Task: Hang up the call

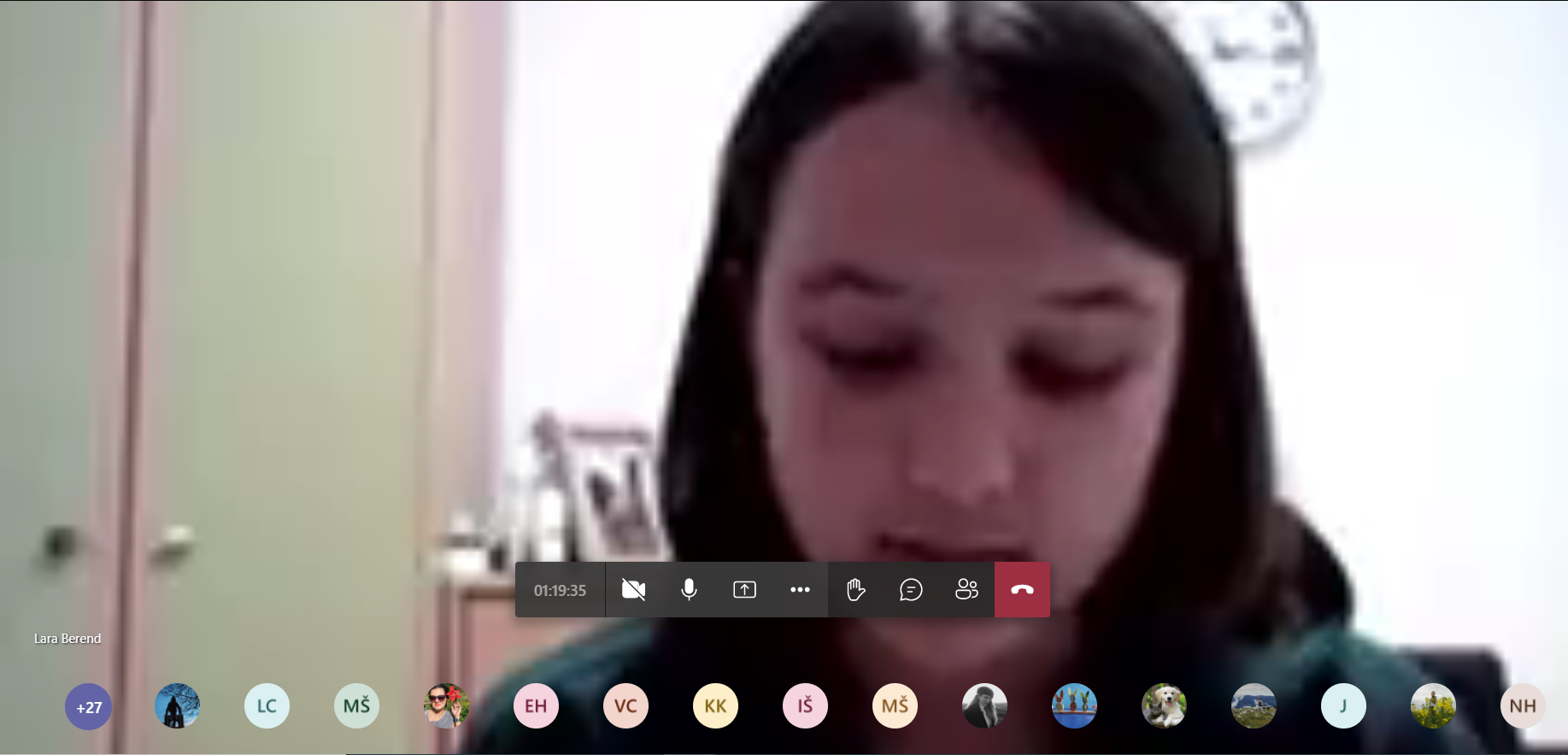Action: tap(1022, 590)
